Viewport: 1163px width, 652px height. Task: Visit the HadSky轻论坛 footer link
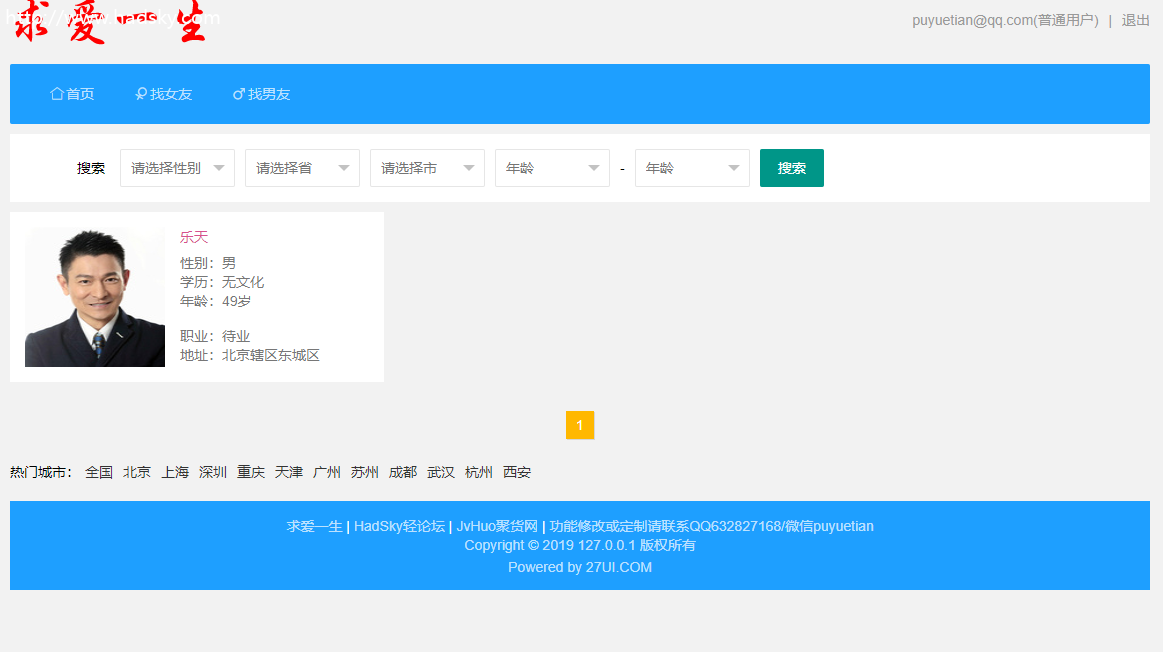coord(399,526)
